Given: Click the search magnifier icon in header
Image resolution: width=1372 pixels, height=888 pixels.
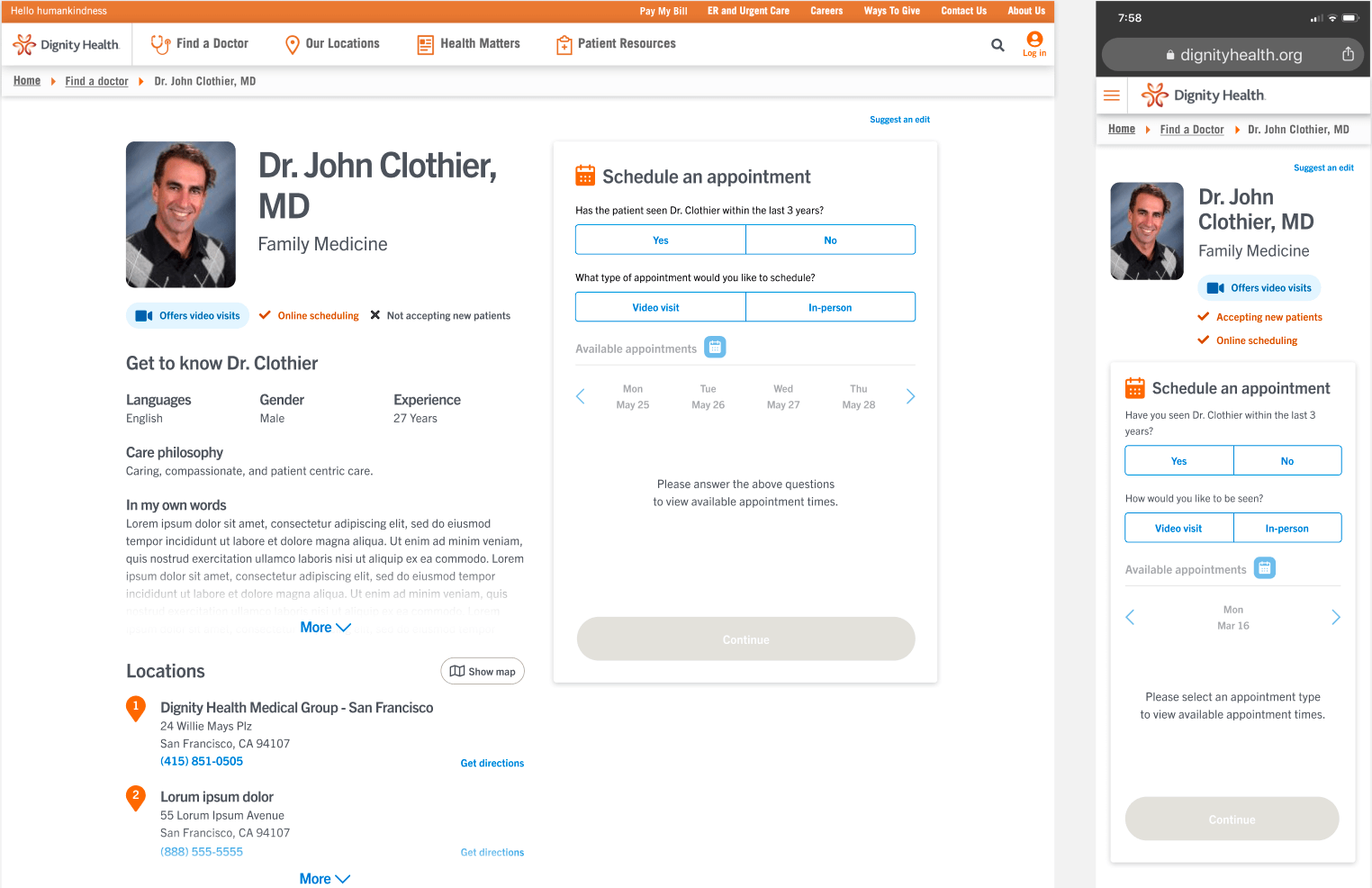Looking at the screenshot, I should [x=997, y=45].
